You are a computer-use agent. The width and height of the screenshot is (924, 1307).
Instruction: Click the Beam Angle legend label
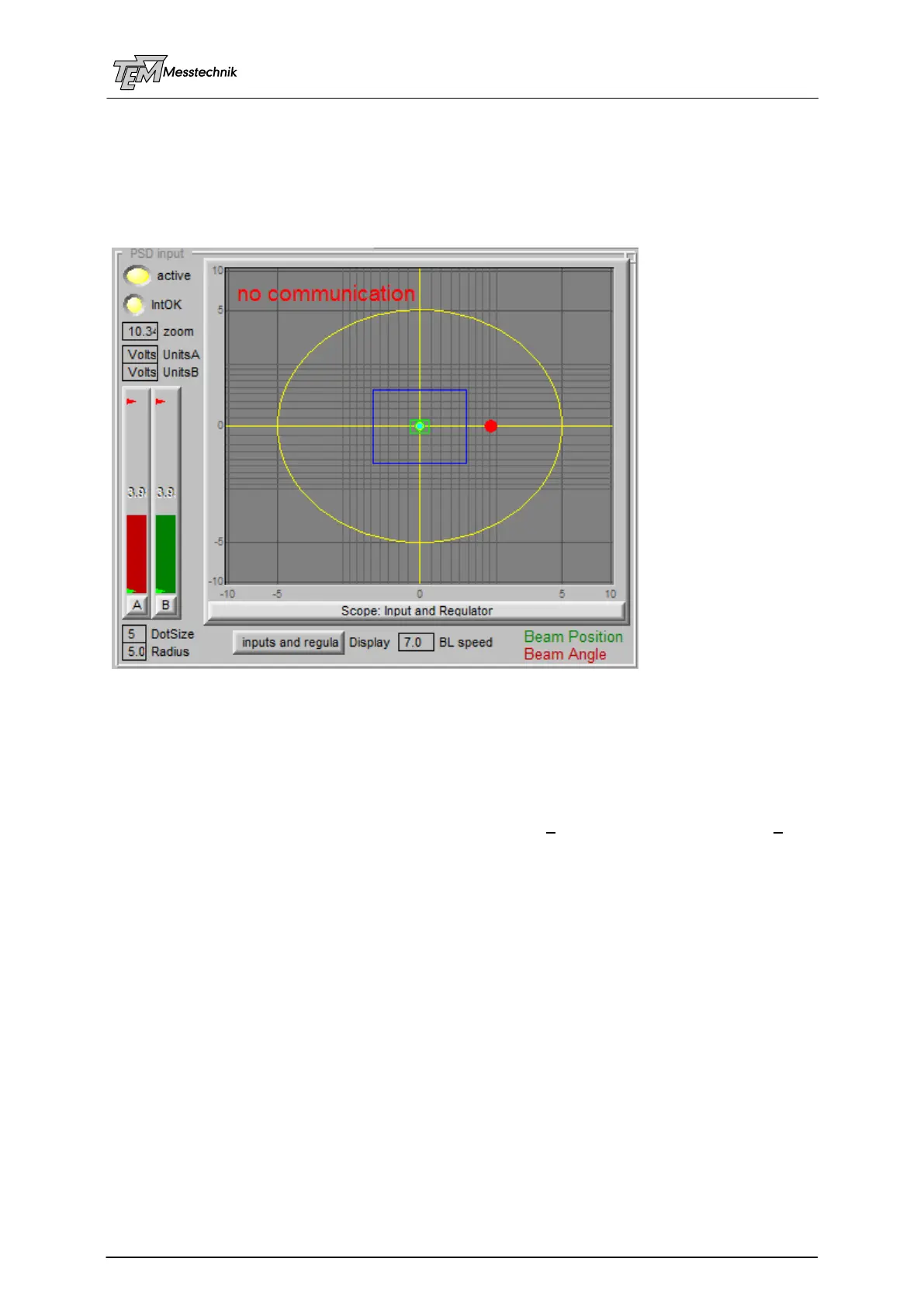[x=565, y=655]
